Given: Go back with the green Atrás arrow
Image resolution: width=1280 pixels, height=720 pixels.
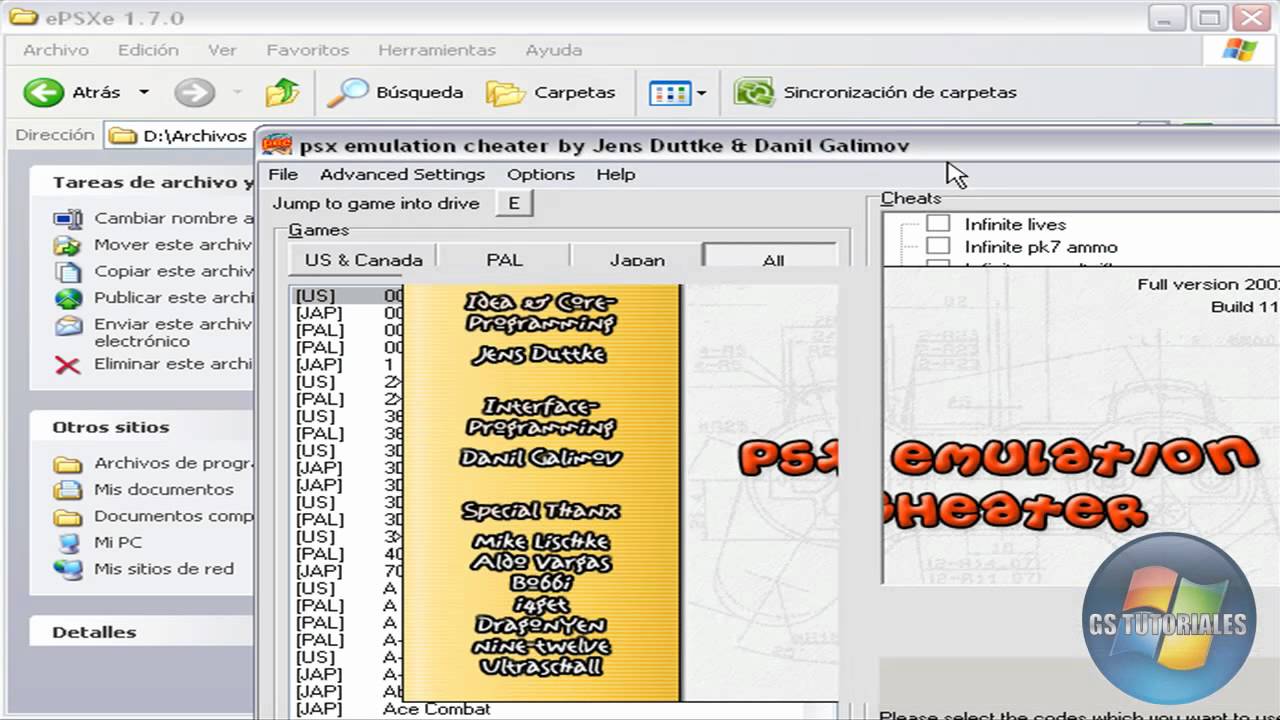Looking at the screenshot, I should pyautogui.click(x=43, y=93).
